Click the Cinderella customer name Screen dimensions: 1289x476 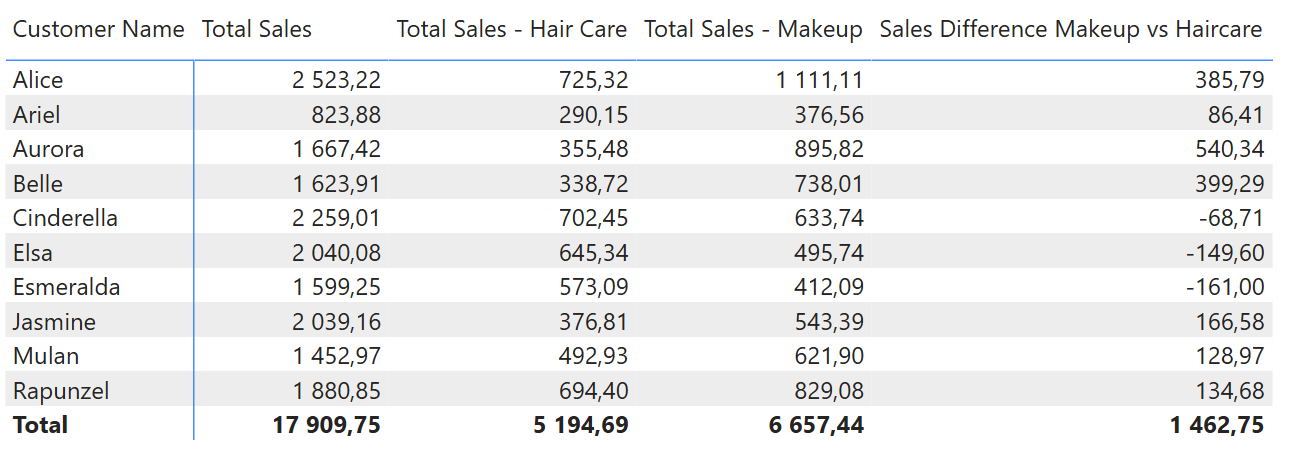65,218
